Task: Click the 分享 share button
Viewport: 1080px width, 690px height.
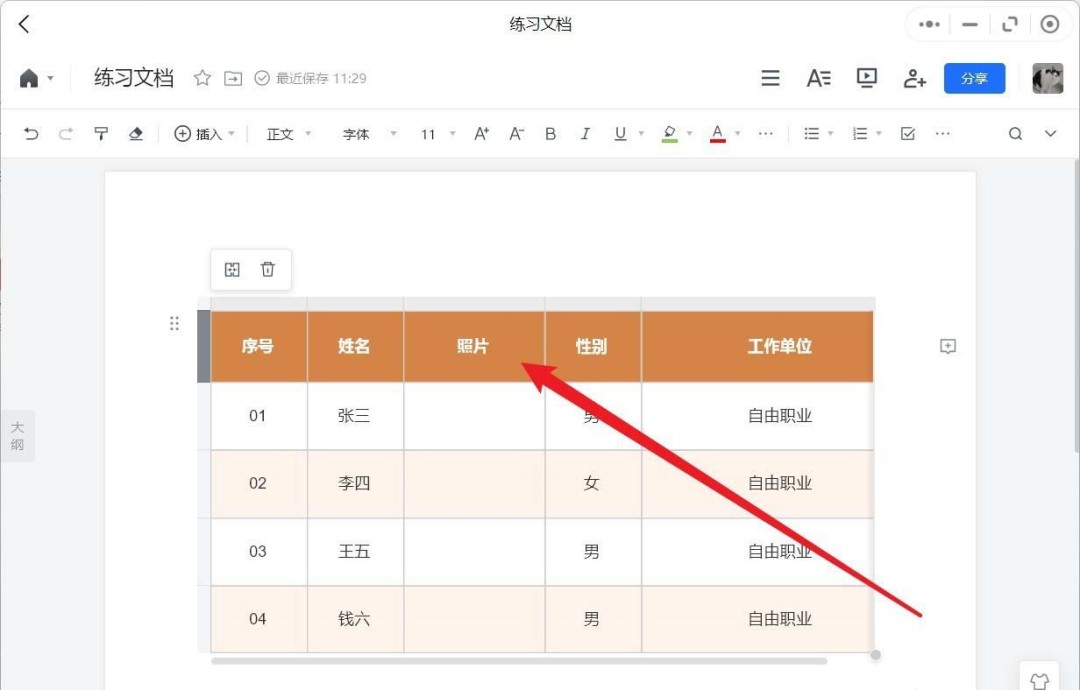Action: click(x=974, y=77)
